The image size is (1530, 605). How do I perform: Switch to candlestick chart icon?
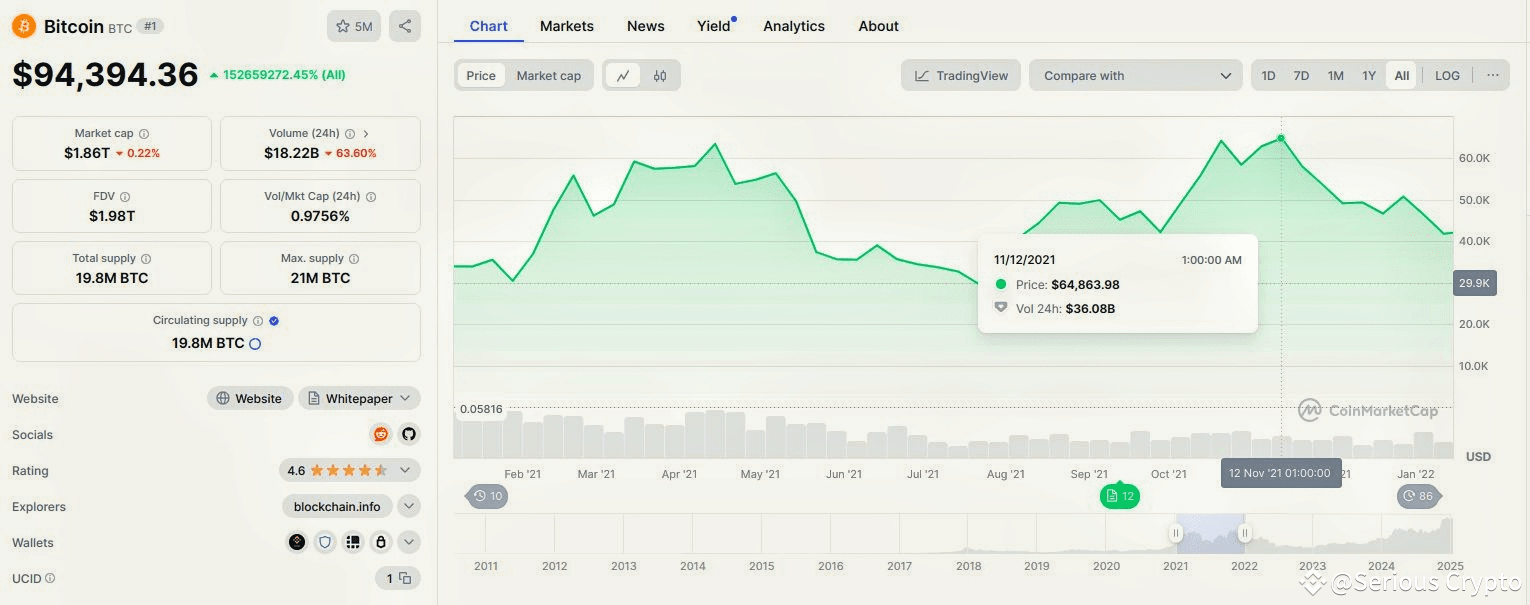click(x=660, y=76)
